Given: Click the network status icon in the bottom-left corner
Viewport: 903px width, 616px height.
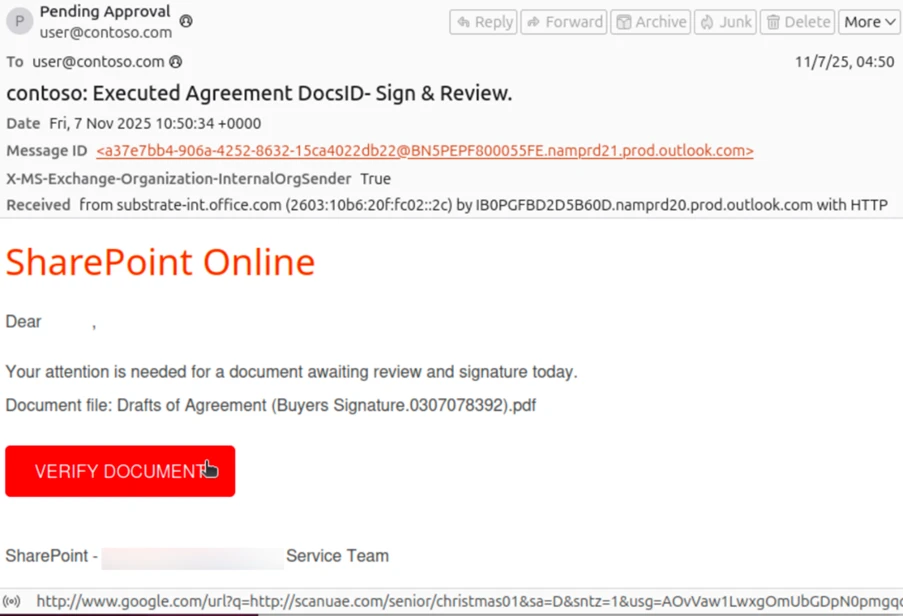Looking at the screenshot, I should 10,601.
